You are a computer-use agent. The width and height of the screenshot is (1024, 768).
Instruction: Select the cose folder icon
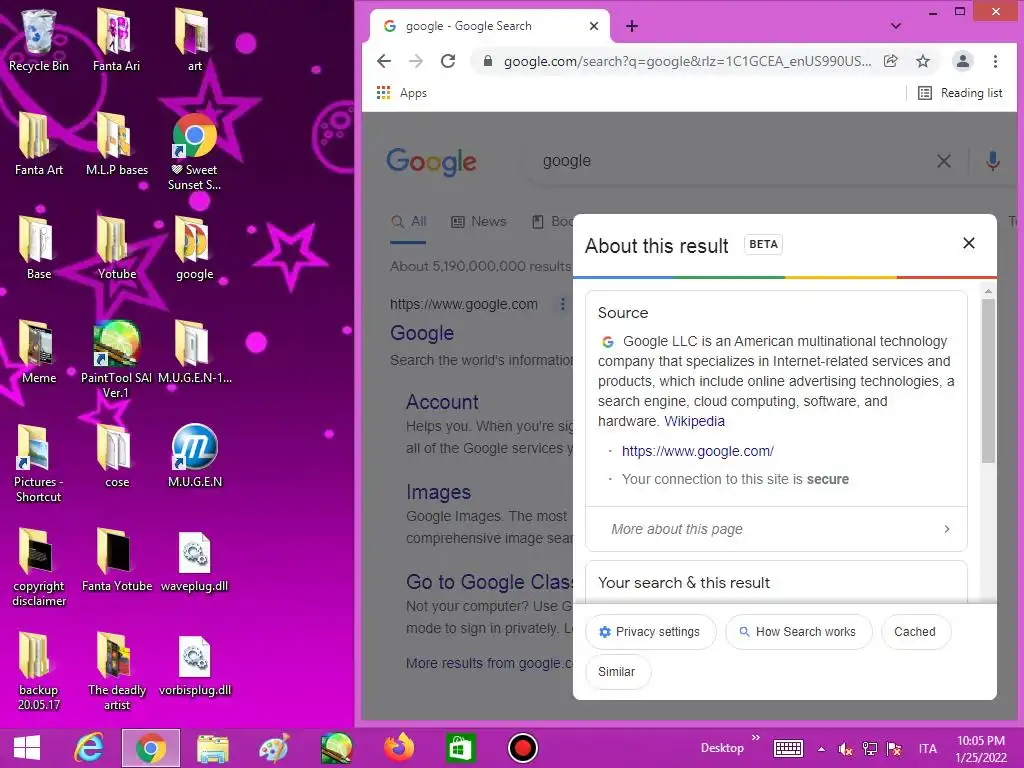(116, 456)
